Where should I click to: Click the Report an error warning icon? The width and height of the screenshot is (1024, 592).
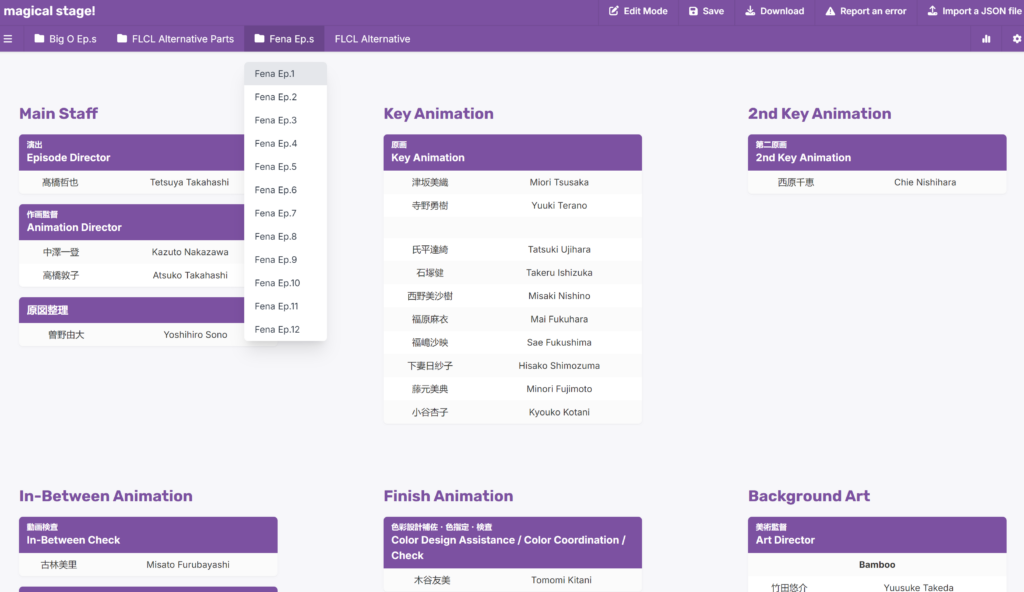point(830,11)
